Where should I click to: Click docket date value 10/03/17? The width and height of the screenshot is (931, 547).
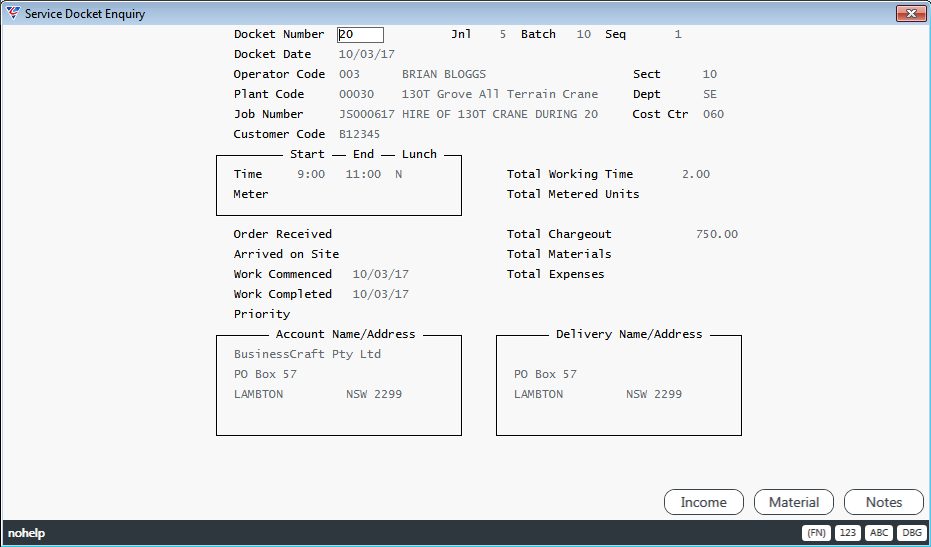(x=366, y=54)
